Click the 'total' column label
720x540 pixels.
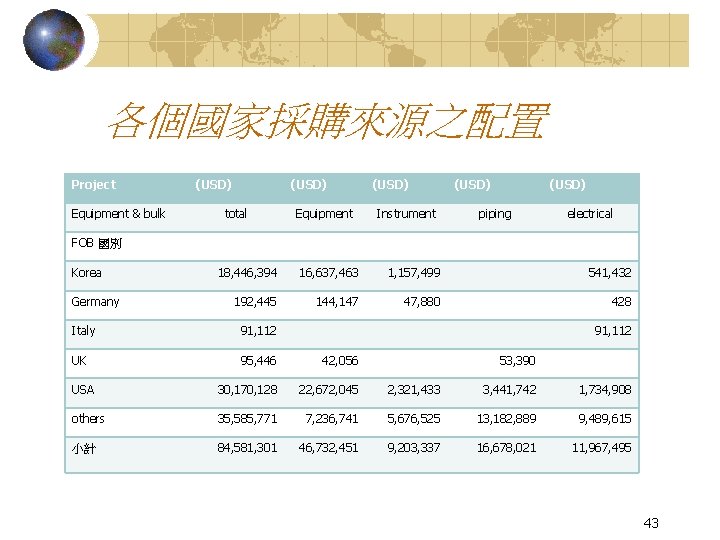236,214
